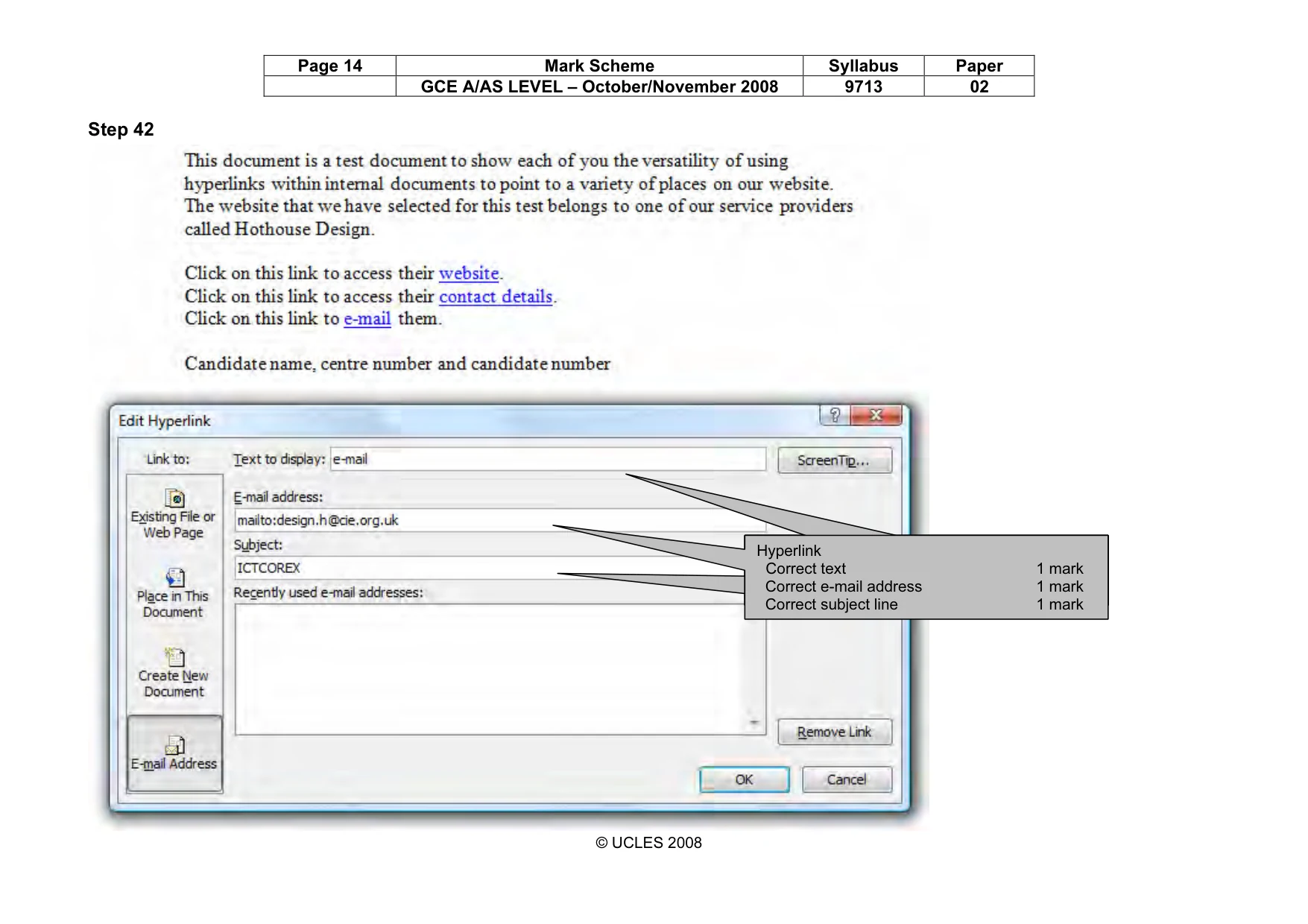This screenshot has height=924, width=1308.
Task: Click 'Correct subject line' in mark box
Action: tap(831, 604)
